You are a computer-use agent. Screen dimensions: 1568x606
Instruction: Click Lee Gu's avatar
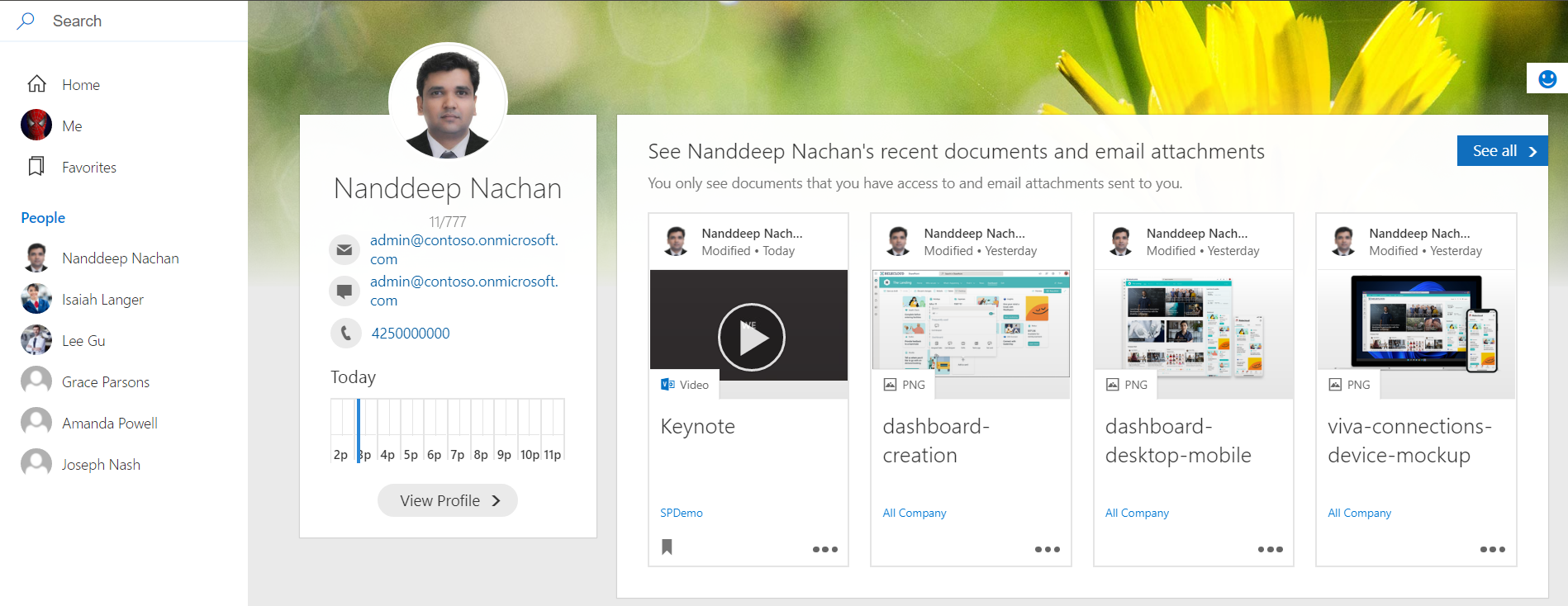[x=36, y=340]
